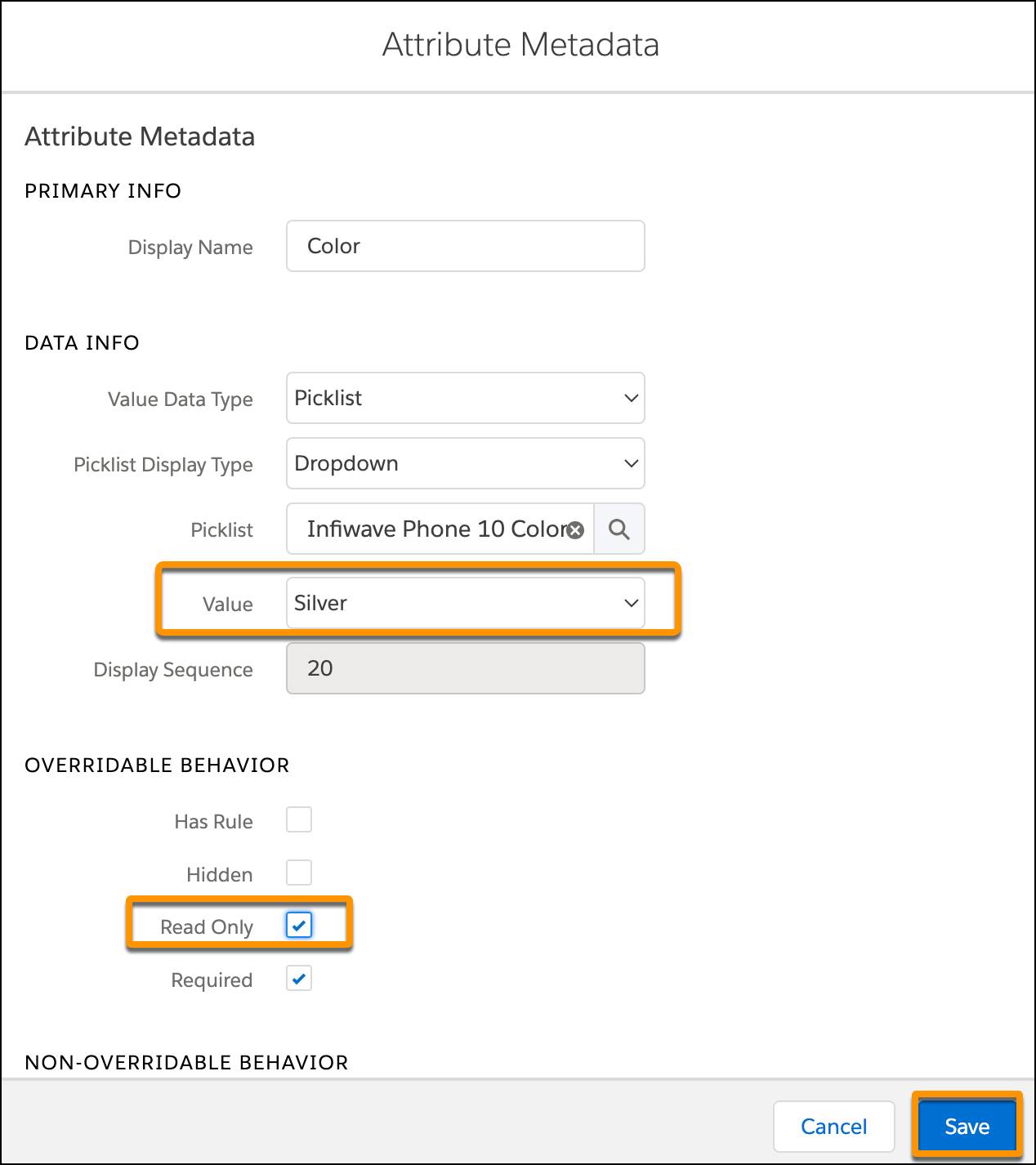Image resolution: width=1036 pixels, height=1165 pixels.
Task: Toggle the Required checkbox
Action: point(299,978)
